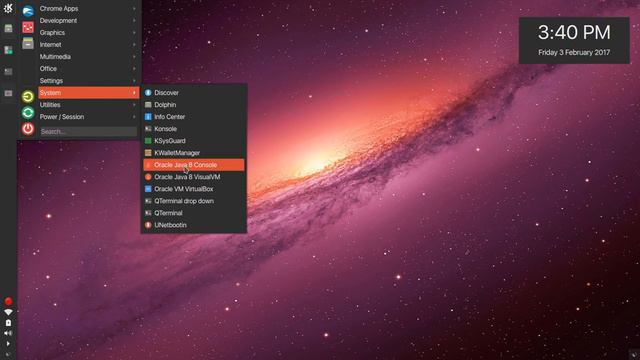This screenshot has width=640, height=360.
Task: Expand the Internet submenu arrow
Action: point(134,44)
